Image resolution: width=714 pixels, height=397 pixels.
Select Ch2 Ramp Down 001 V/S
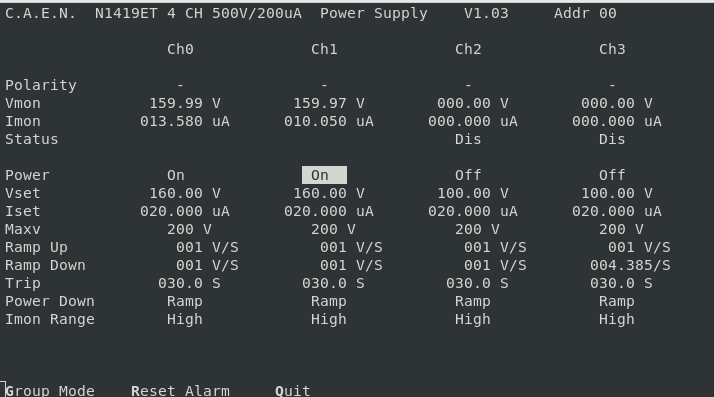[x=495, y=265]
